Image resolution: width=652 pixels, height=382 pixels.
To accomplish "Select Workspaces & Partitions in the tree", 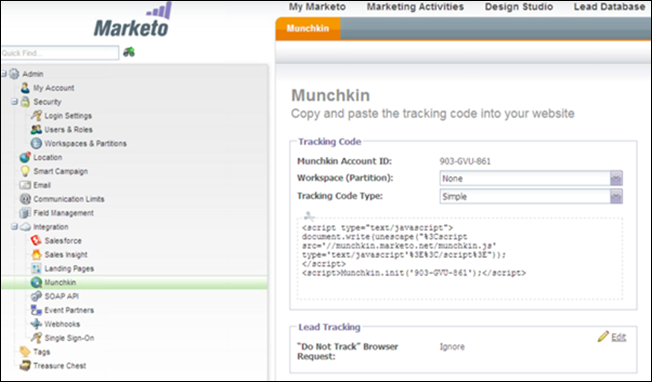I will coord(85,143).
